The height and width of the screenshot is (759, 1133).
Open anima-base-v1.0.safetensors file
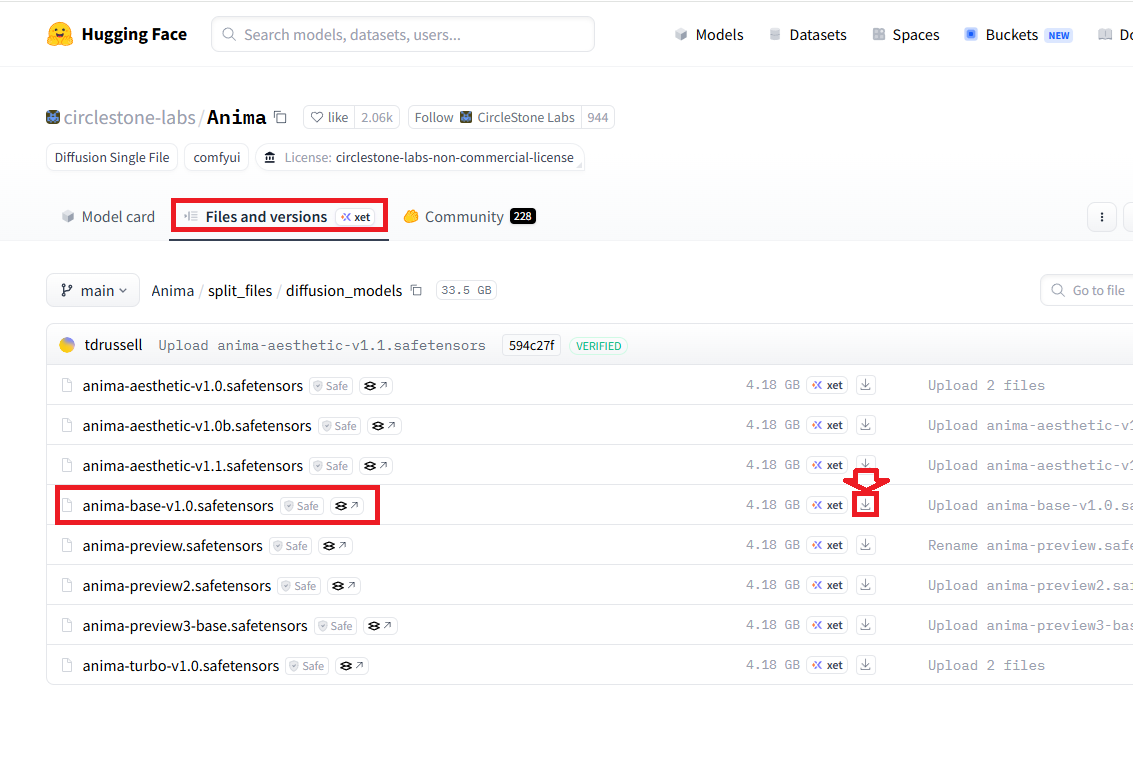coord(178,505)
